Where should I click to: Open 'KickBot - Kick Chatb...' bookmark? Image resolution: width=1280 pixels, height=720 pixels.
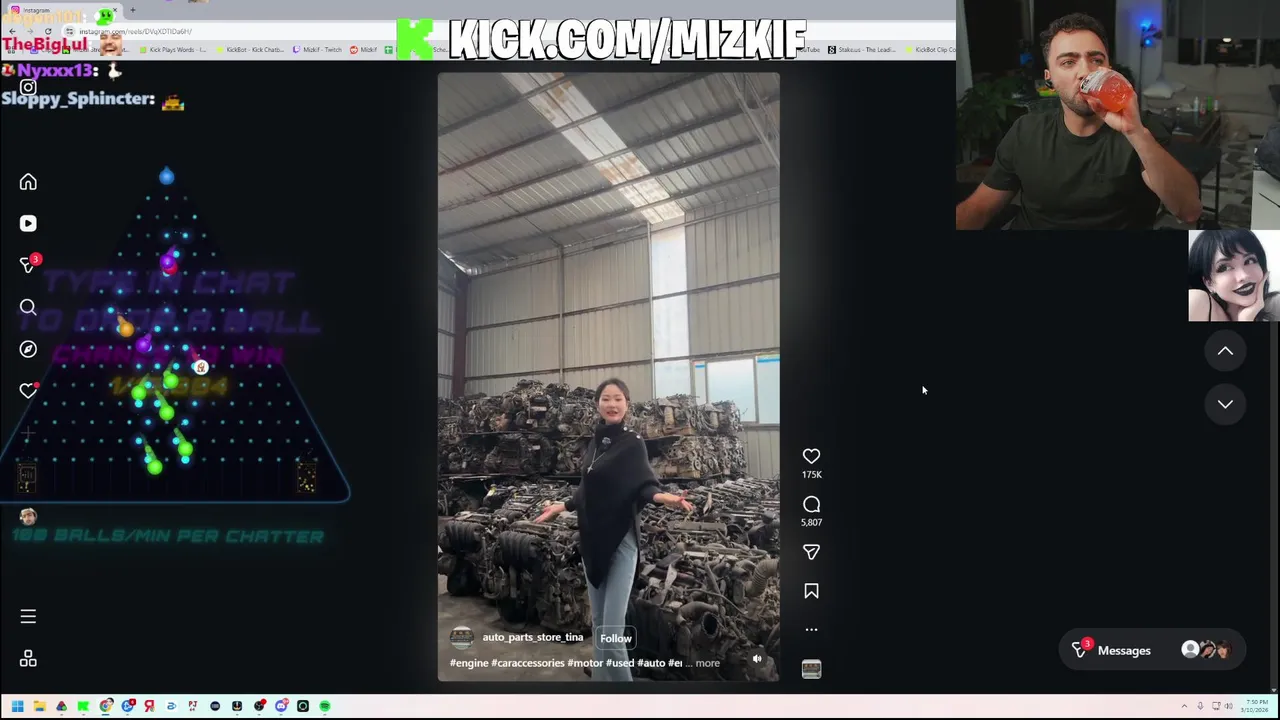click(x=250, y=49)
